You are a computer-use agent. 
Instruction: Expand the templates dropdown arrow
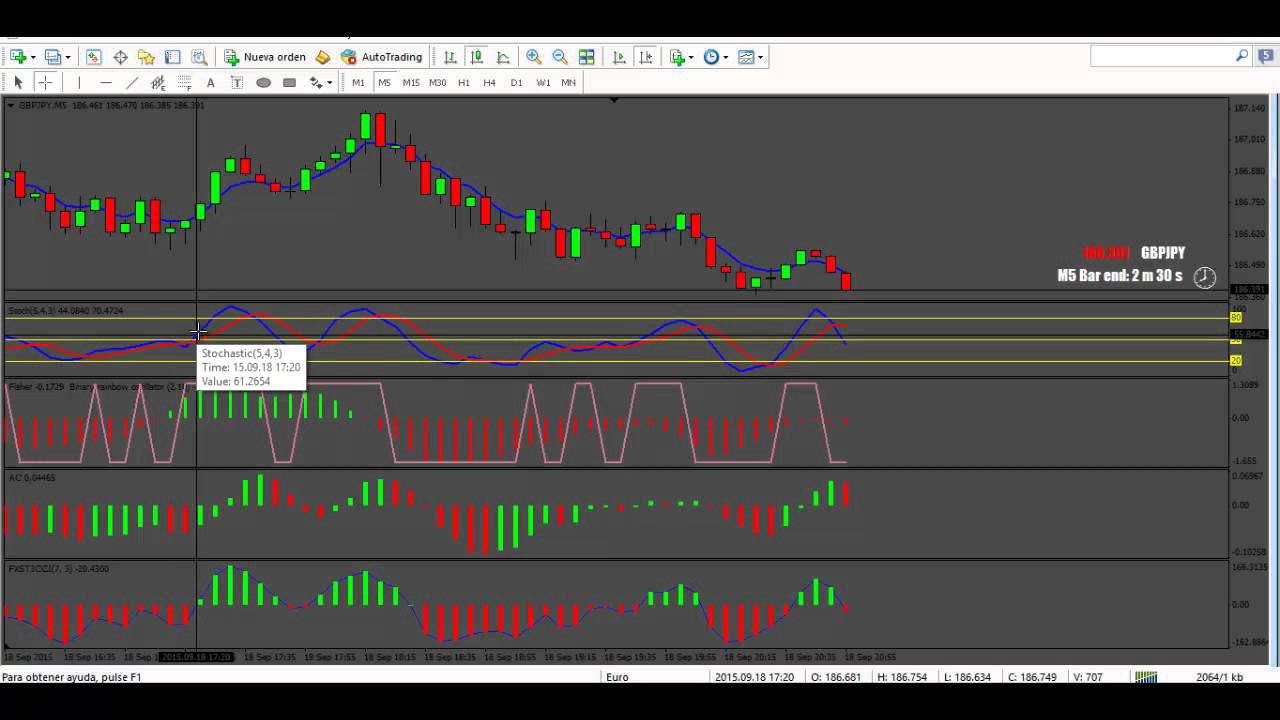pos(760,57)
